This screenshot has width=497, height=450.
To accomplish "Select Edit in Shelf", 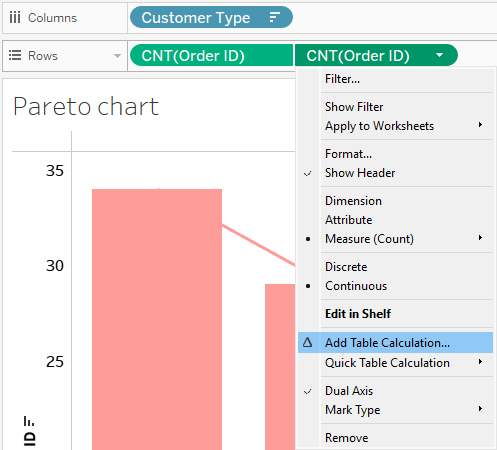I will coord(358,314).
